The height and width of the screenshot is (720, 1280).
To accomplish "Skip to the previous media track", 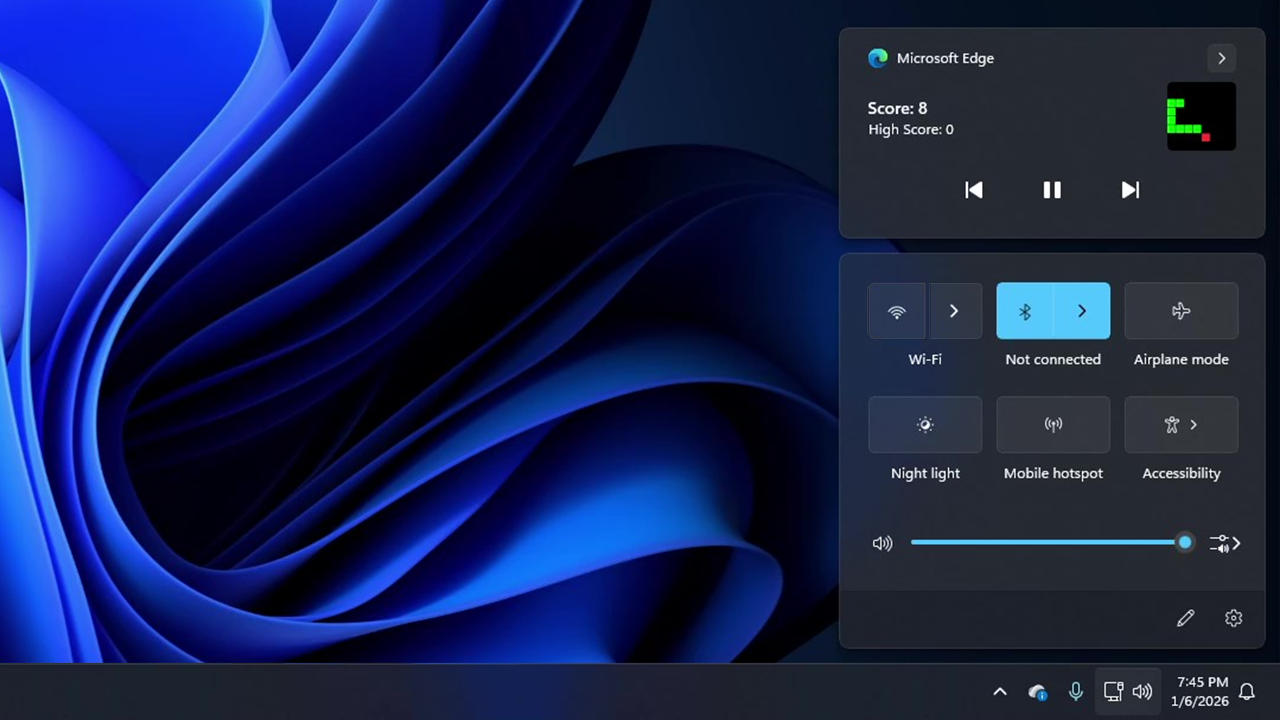I will pos(974,190).
